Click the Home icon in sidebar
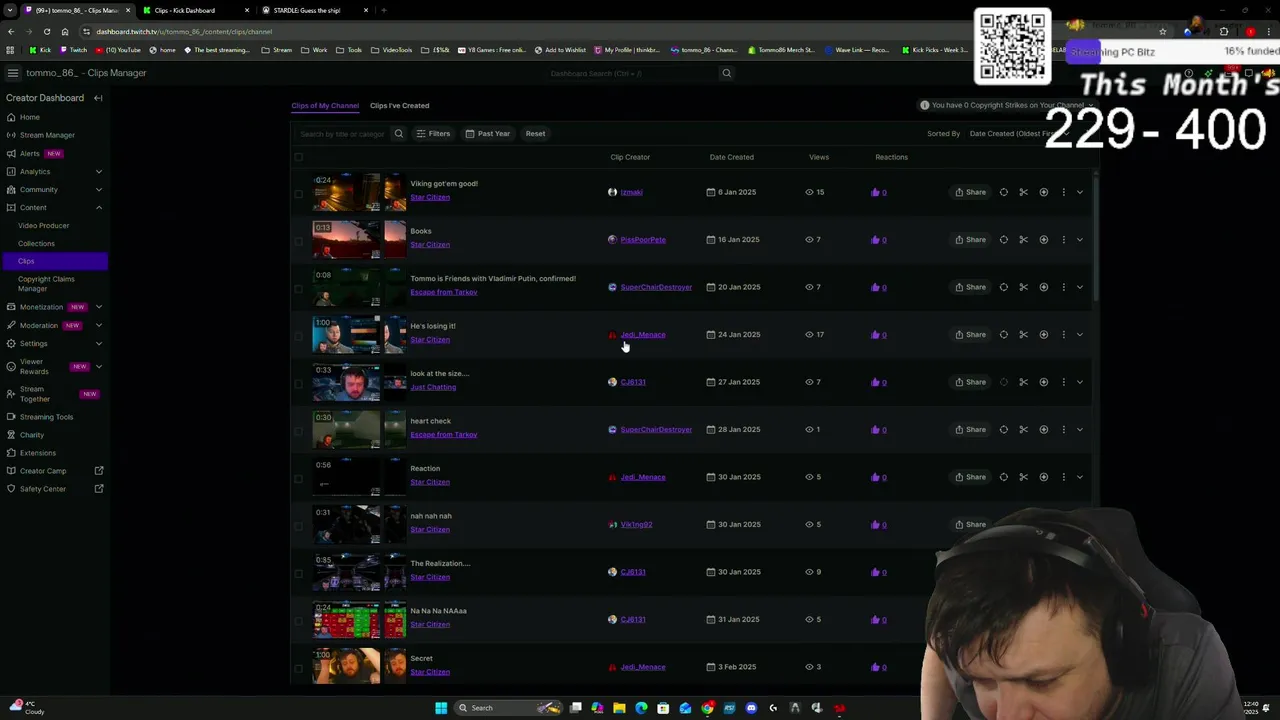 pyautogui.click(x=11, y=117)
